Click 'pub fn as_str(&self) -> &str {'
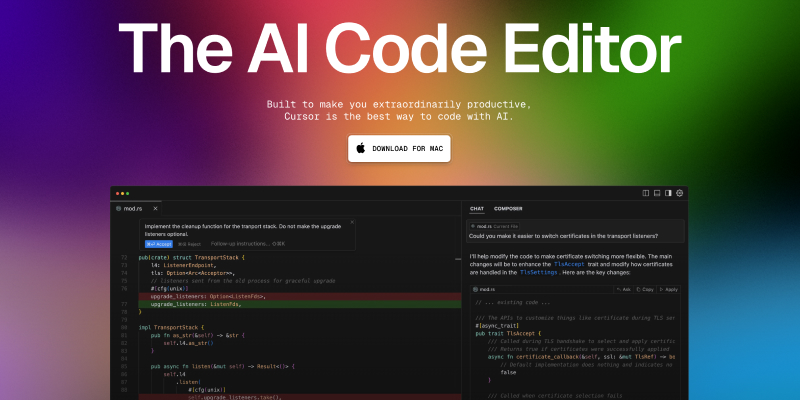 (x=198, y=335)
